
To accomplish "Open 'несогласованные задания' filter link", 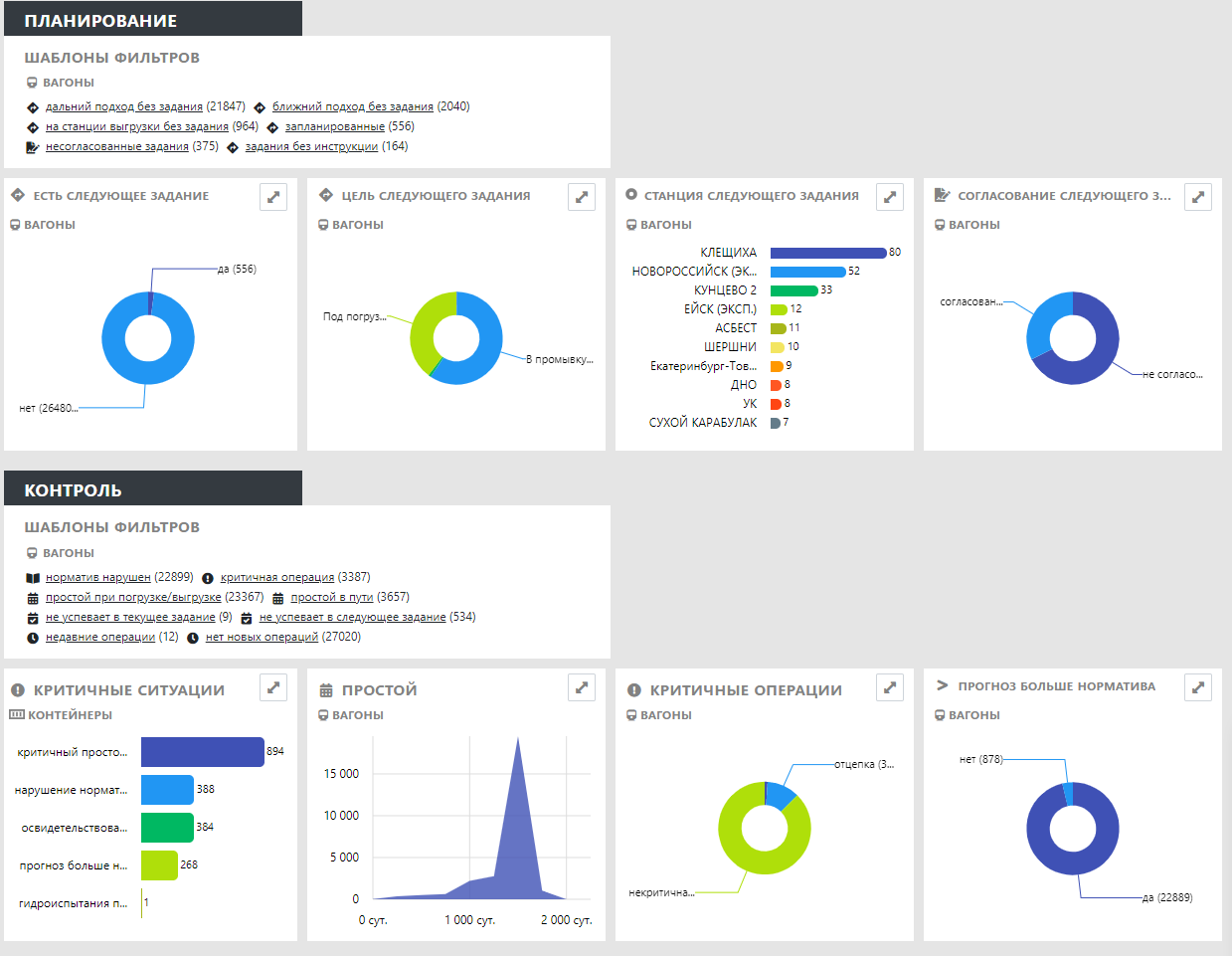I will tap(117, 146).
